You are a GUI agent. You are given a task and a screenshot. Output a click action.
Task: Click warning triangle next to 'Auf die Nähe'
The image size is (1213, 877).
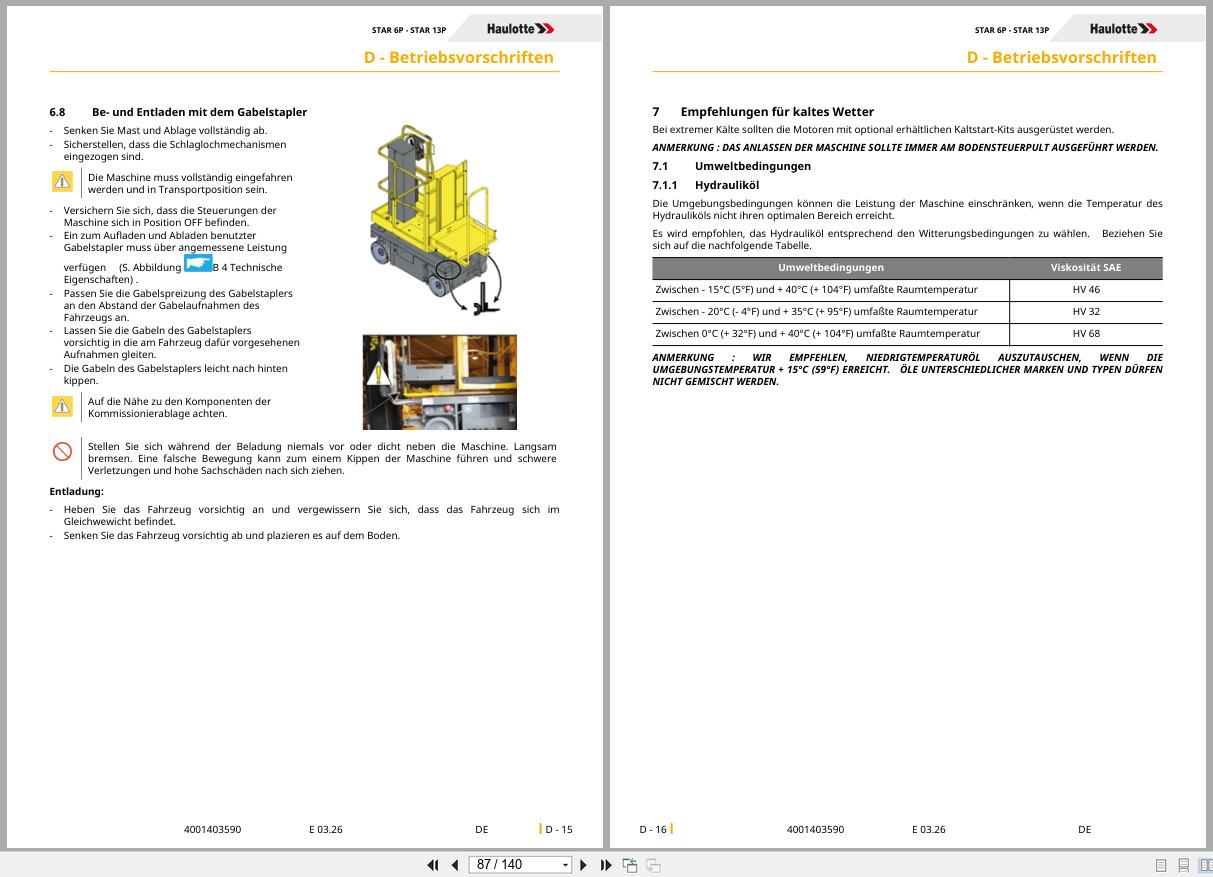(62, 406)
